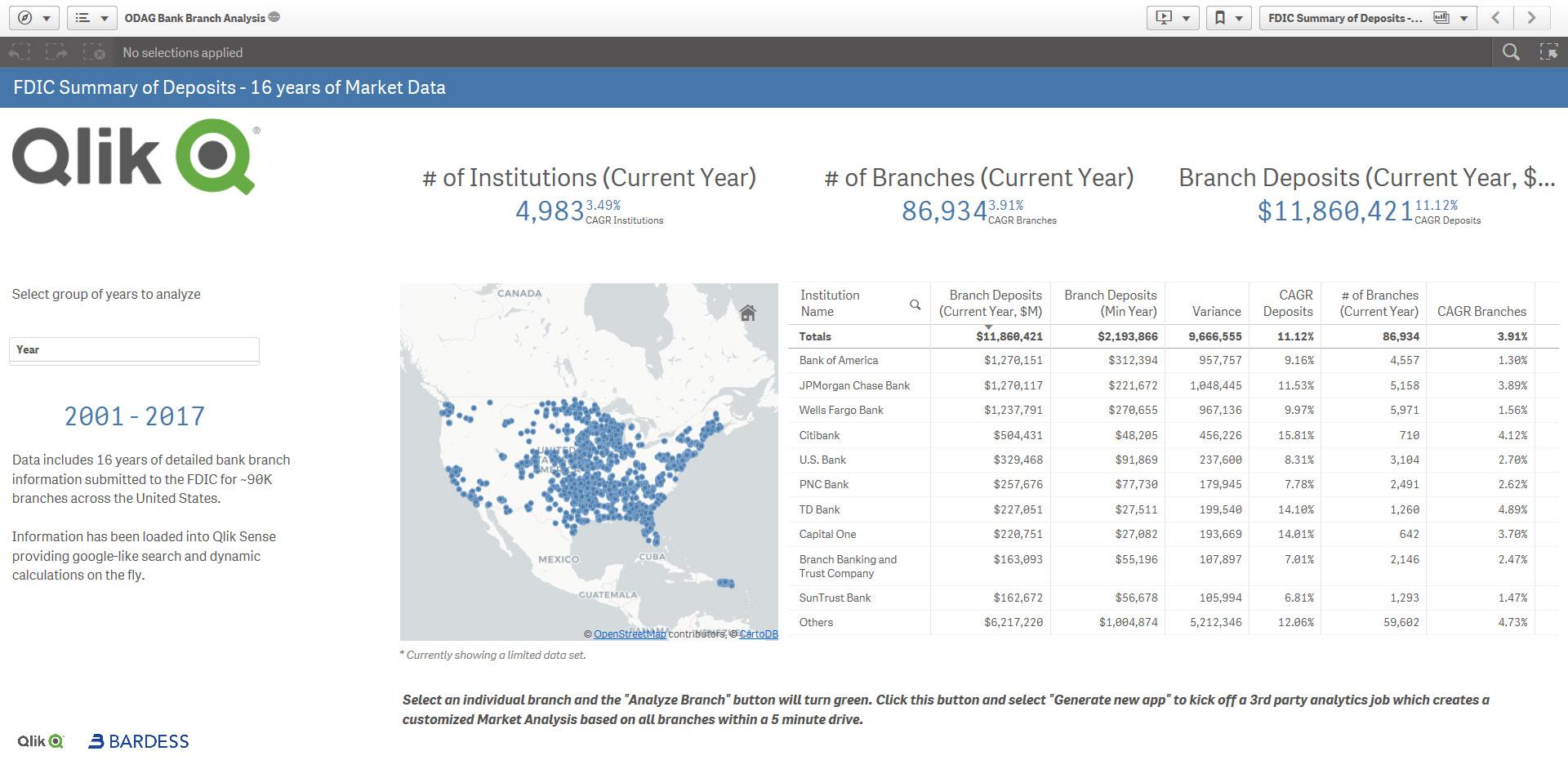Click the Bardess logo at bottom
The height and width of the screenshot is (769, 1568).
139,741
